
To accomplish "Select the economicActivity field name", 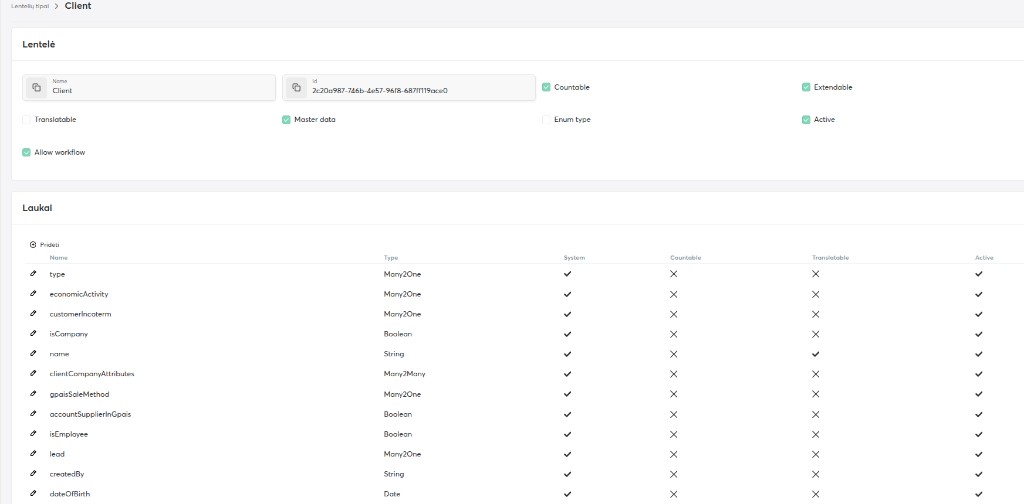I will click(79, 294).
